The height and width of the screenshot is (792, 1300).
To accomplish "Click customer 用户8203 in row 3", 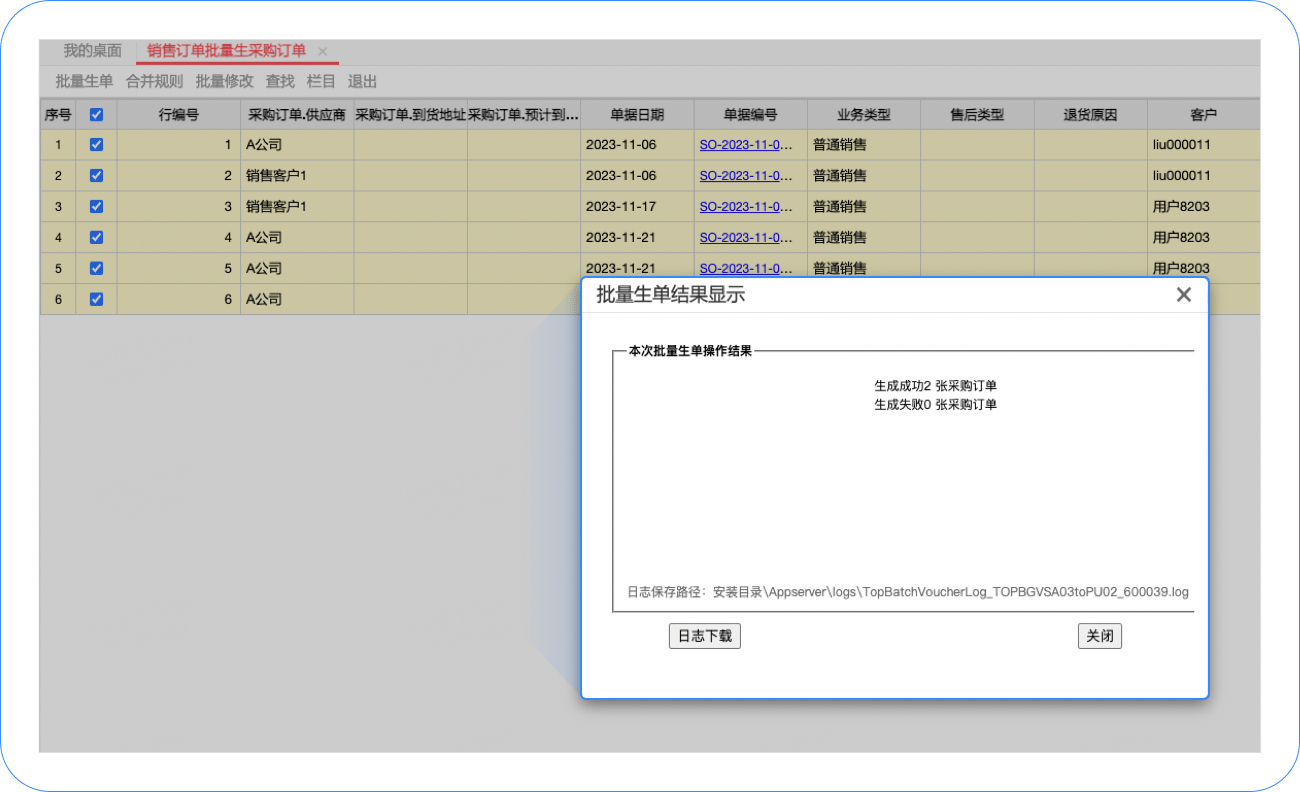I will pyautogui.click(x=1181, y=207).
